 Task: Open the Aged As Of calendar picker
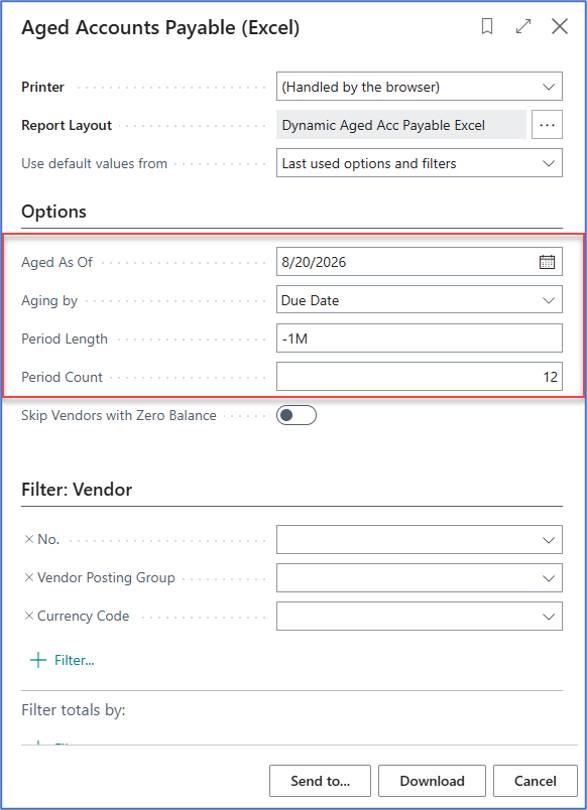point(547,262)
